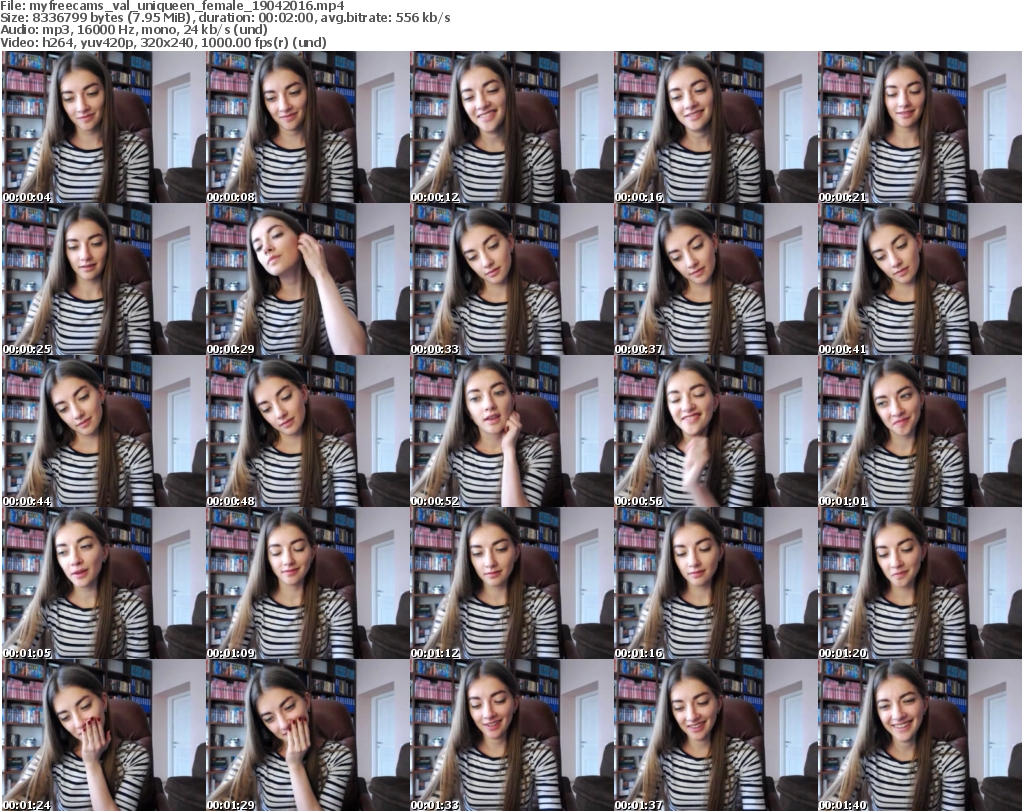
Task: Select the thumbnail stamped 00:00:33
Action: click(511, 279)
